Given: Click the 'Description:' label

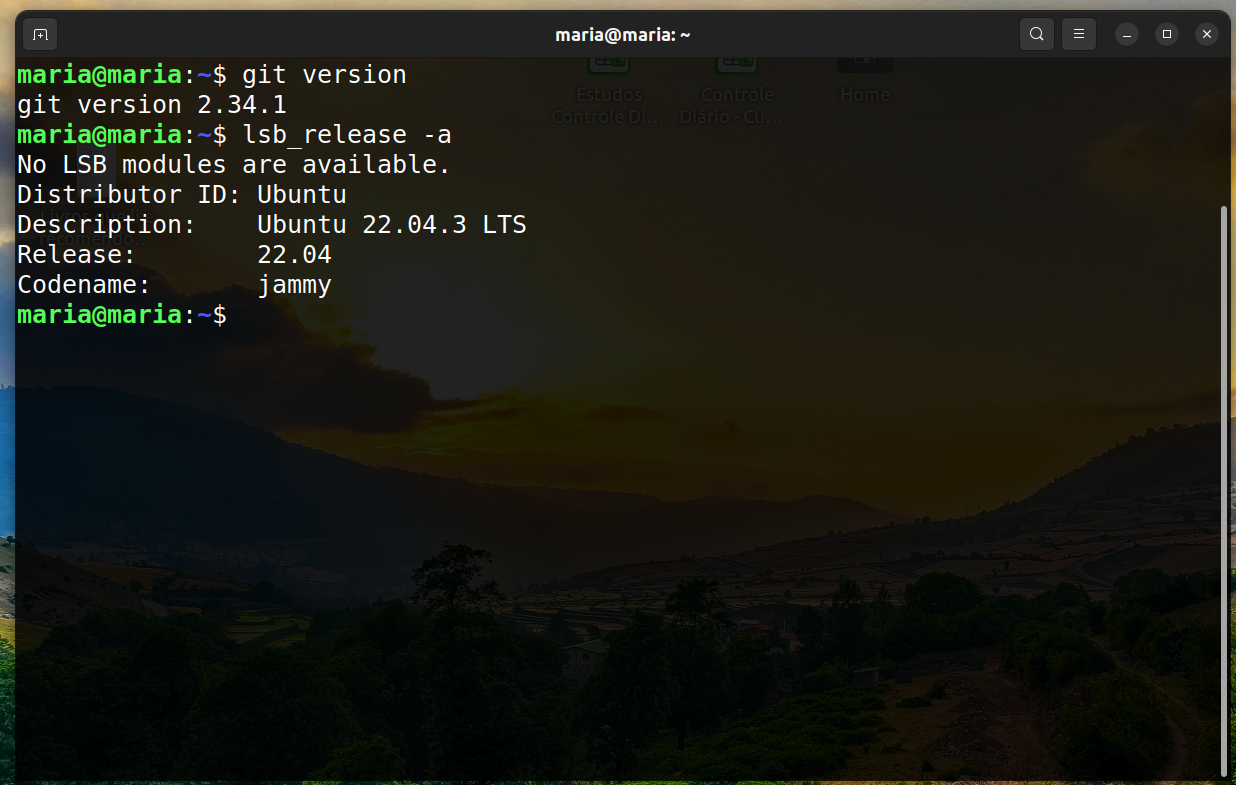Looking at the screenshot, I should (106, 225).
